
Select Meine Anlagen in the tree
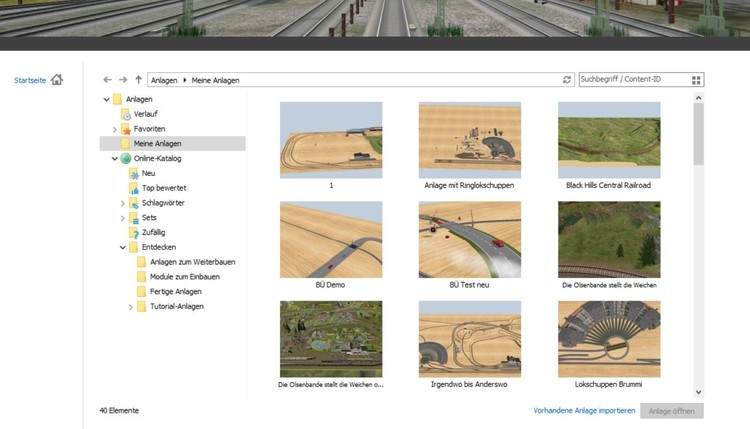[158, 144]
